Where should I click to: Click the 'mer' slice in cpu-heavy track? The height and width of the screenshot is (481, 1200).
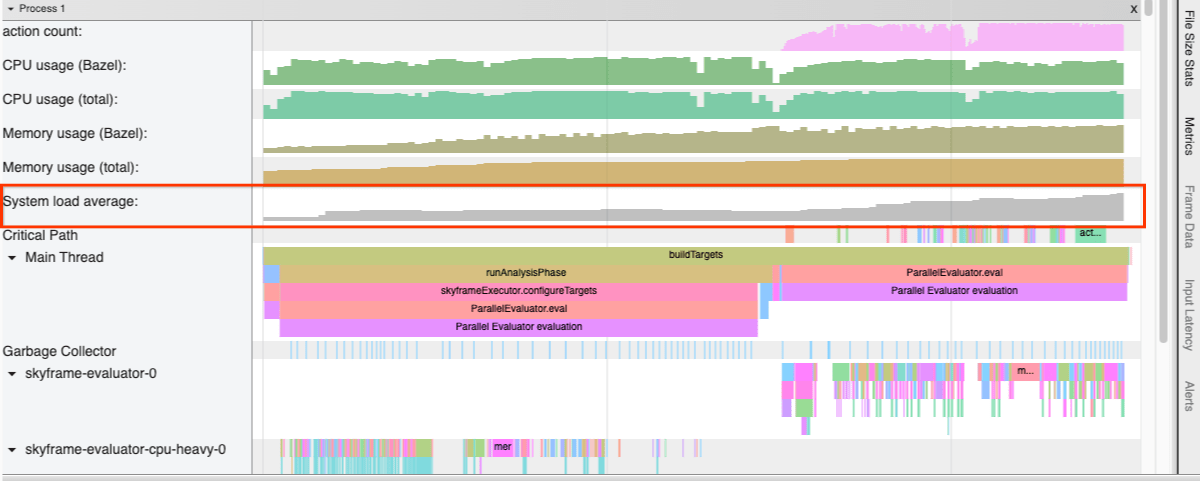(503, 447)
